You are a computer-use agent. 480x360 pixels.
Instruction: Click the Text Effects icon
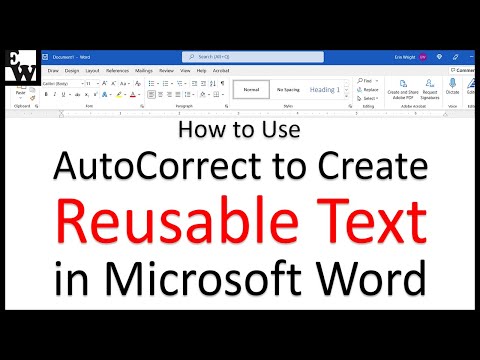105,95
